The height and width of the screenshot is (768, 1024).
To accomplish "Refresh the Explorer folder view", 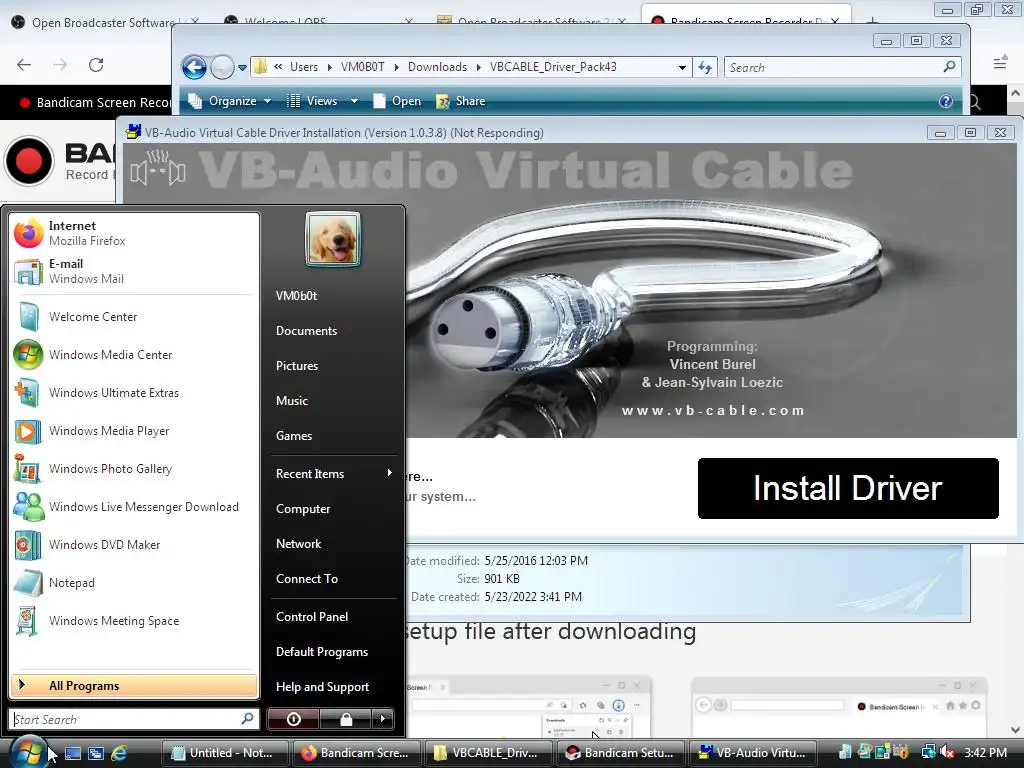I will coord(705,67).
